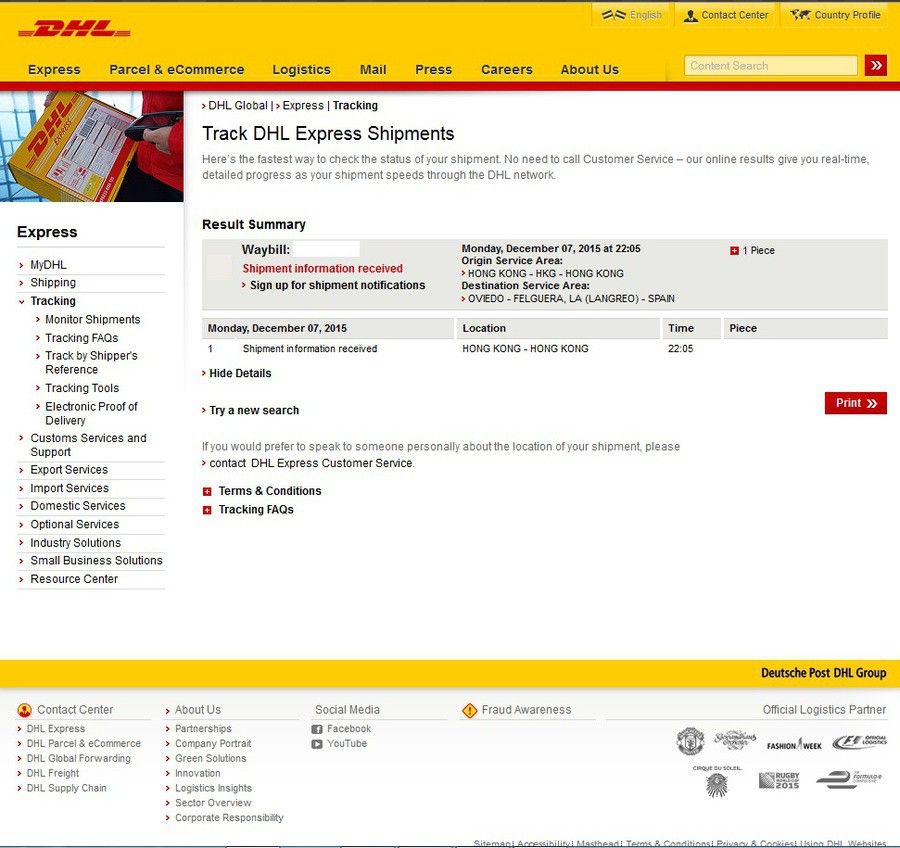The width and height of the screenshot is (900, 848).
Task: Open the About Us menu
Action: (589, 69)
